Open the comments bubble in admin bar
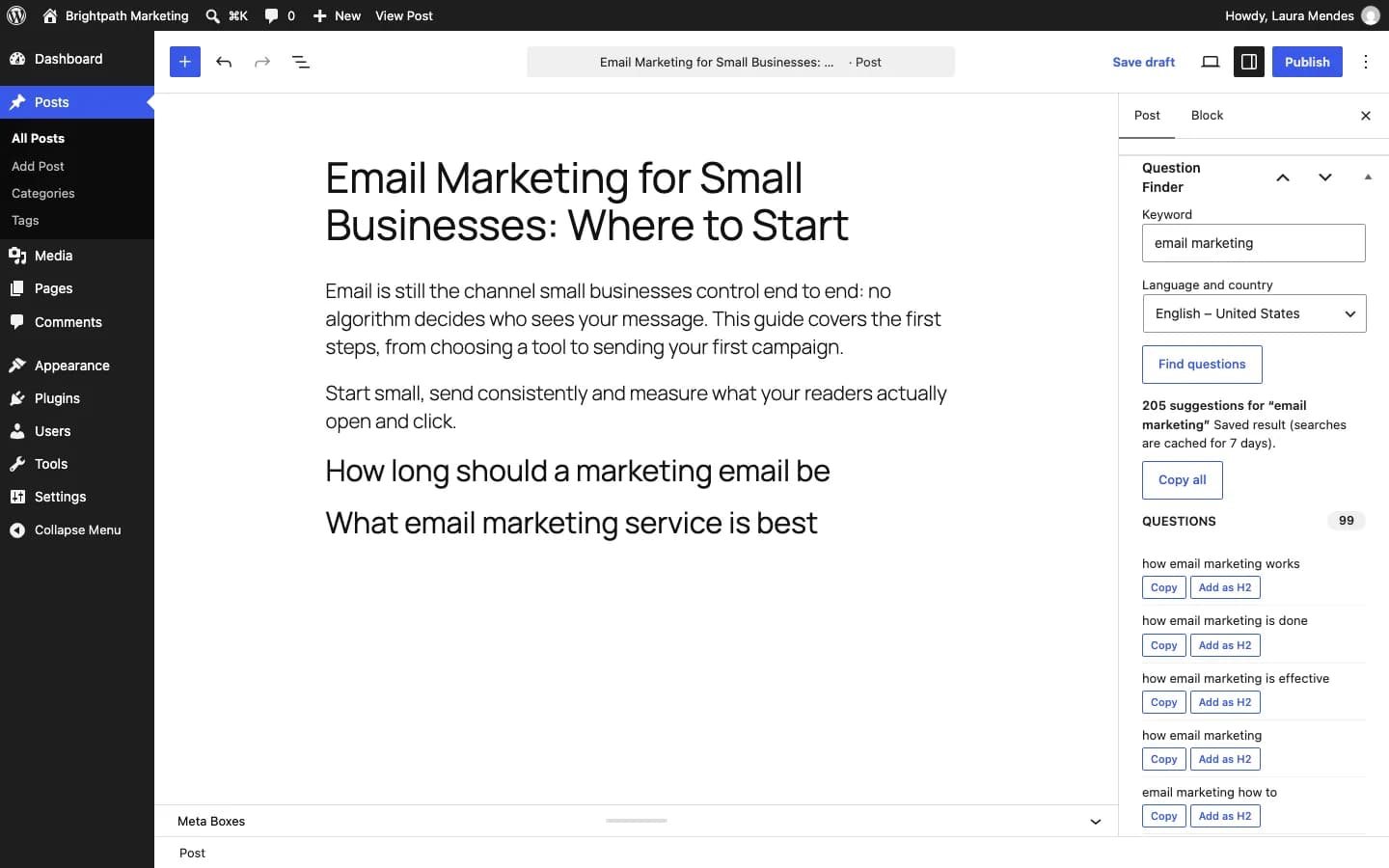 (x=280, y=15)
